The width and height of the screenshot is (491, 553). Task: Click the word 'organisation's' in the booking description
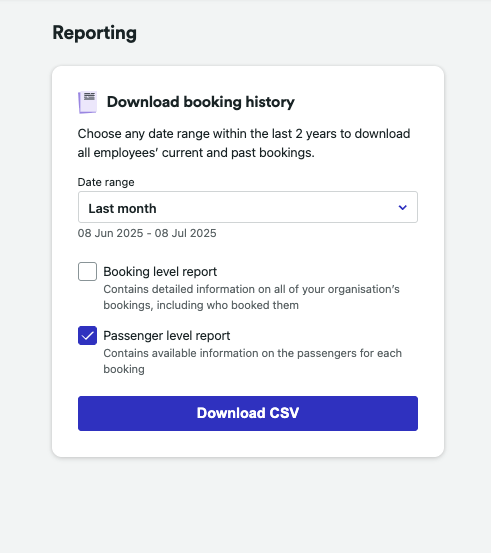[364, 289]
